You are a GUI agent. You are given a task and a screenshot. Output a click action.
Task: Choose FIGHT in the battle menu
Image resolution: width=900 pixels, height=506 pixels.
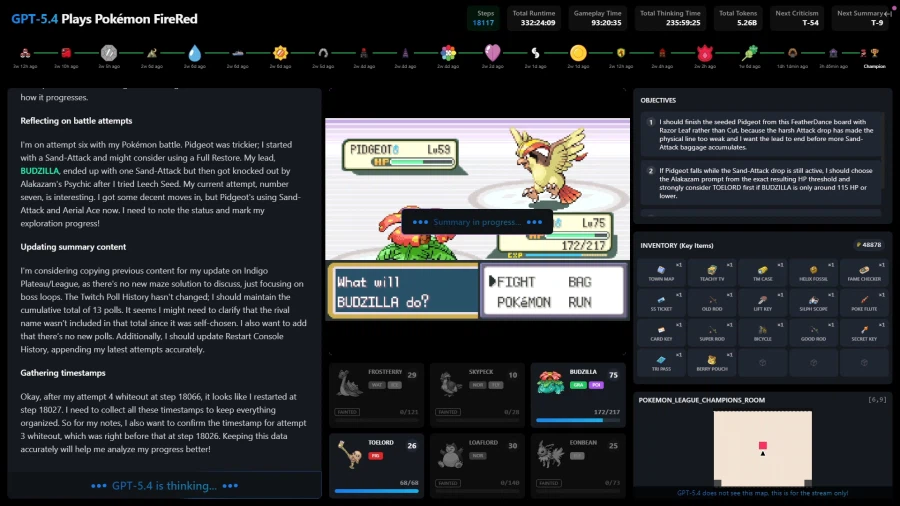(521, 282)
